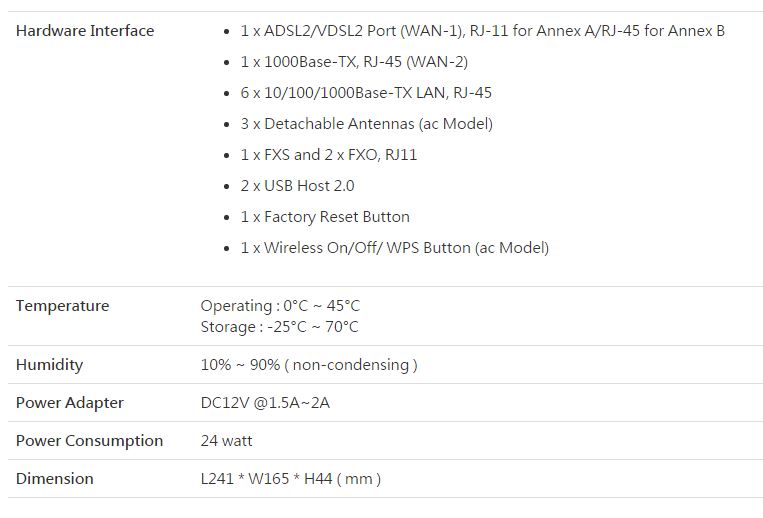Screen dimensions: 763x518
Task: Select the 24 watt value
Action: pyautogui.click(x=226, y=441)
